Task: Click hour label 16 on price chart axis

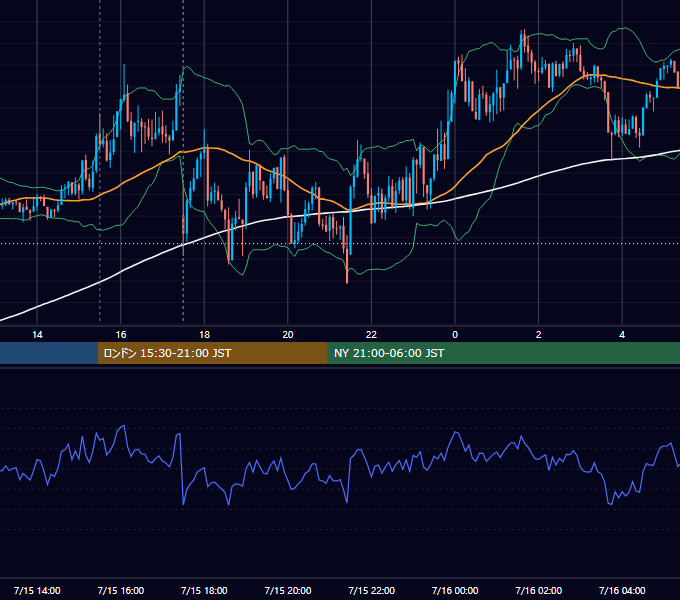Action: click(121, 335)
